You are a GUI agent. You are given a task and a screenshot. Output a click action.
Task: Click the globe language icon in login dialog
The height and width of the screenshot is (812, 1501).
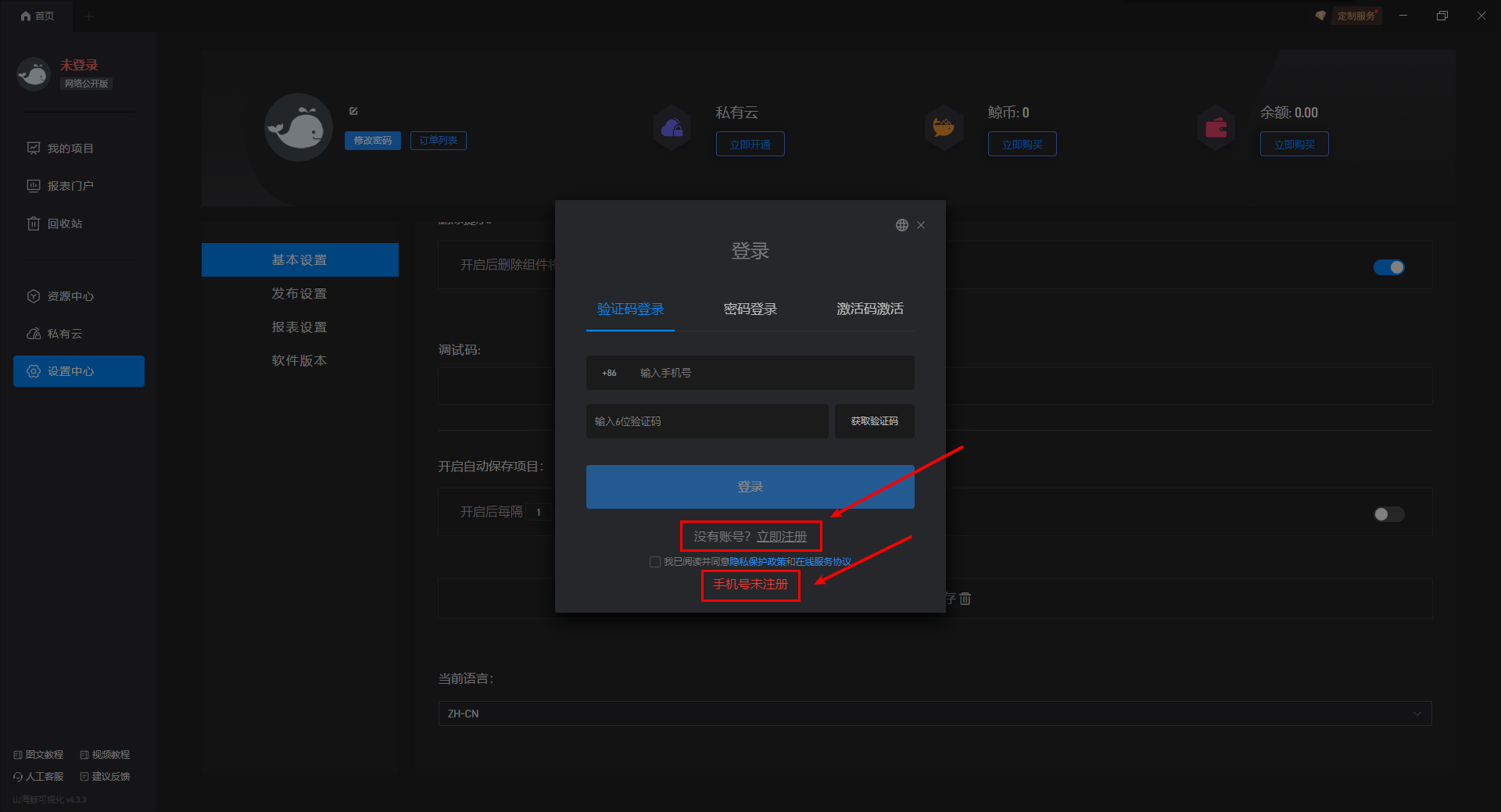click(901, 225)
